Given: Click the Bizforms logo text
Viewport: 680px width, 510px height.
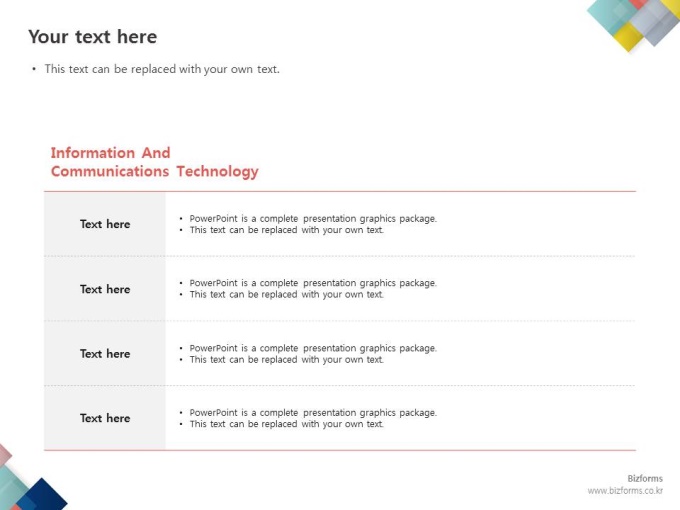Looking at the screenshot, I should (644, 479).
